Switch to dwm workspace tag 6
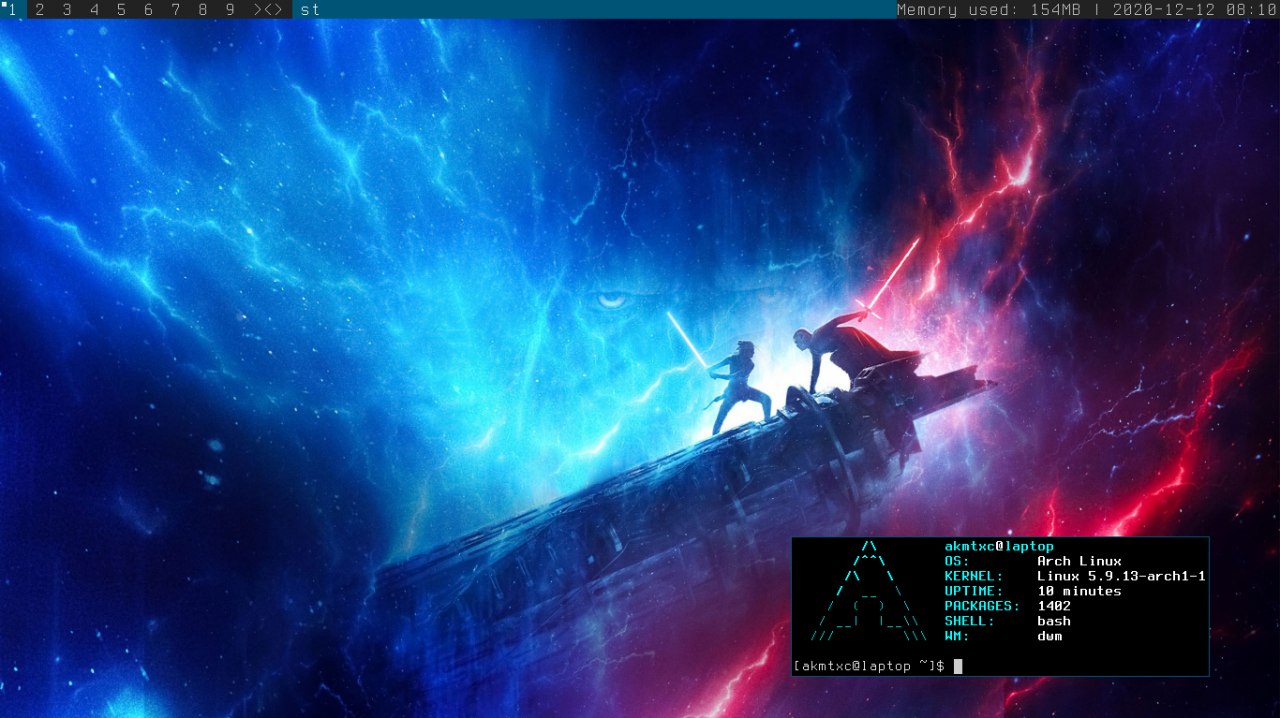The width and height of the screenshot is (1280, 718). click(148, 10)
